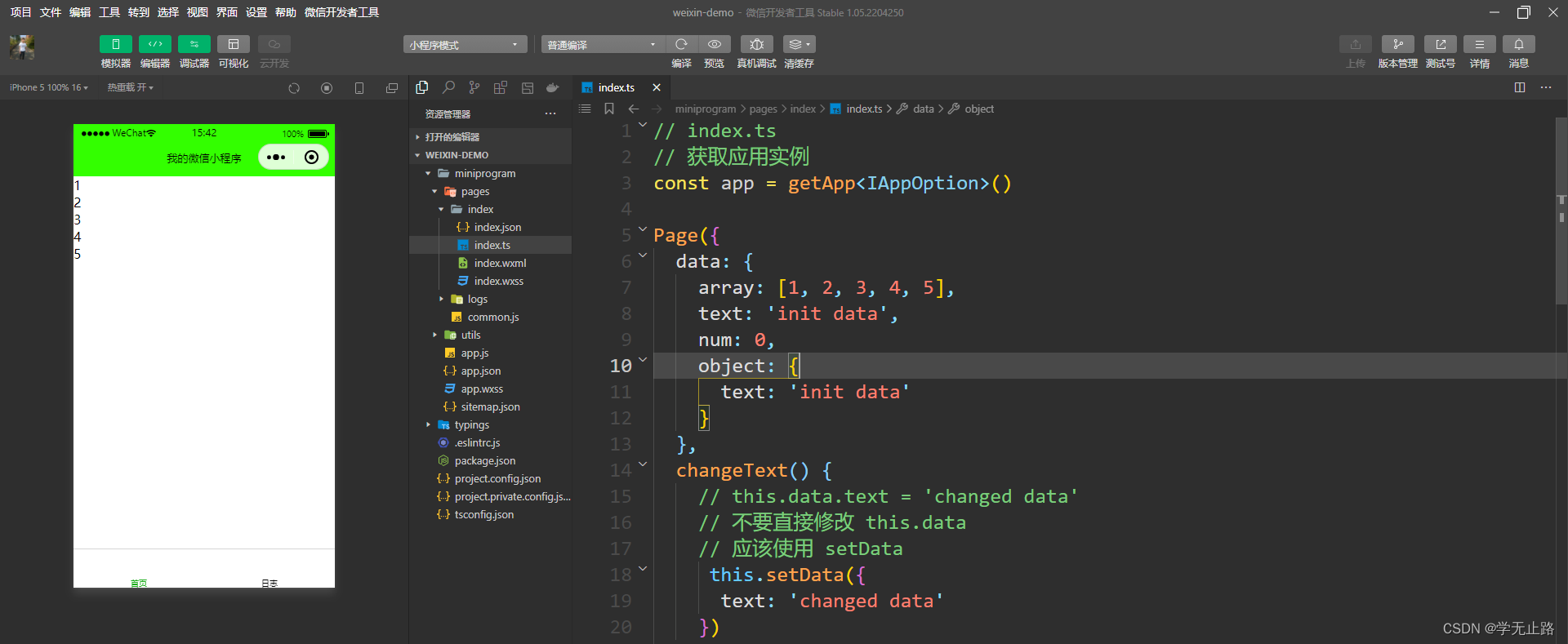Viewport: 1568px width, 644px height.
Task: Open the visual editor (可视化) panel
Action: tap(234, 44)
